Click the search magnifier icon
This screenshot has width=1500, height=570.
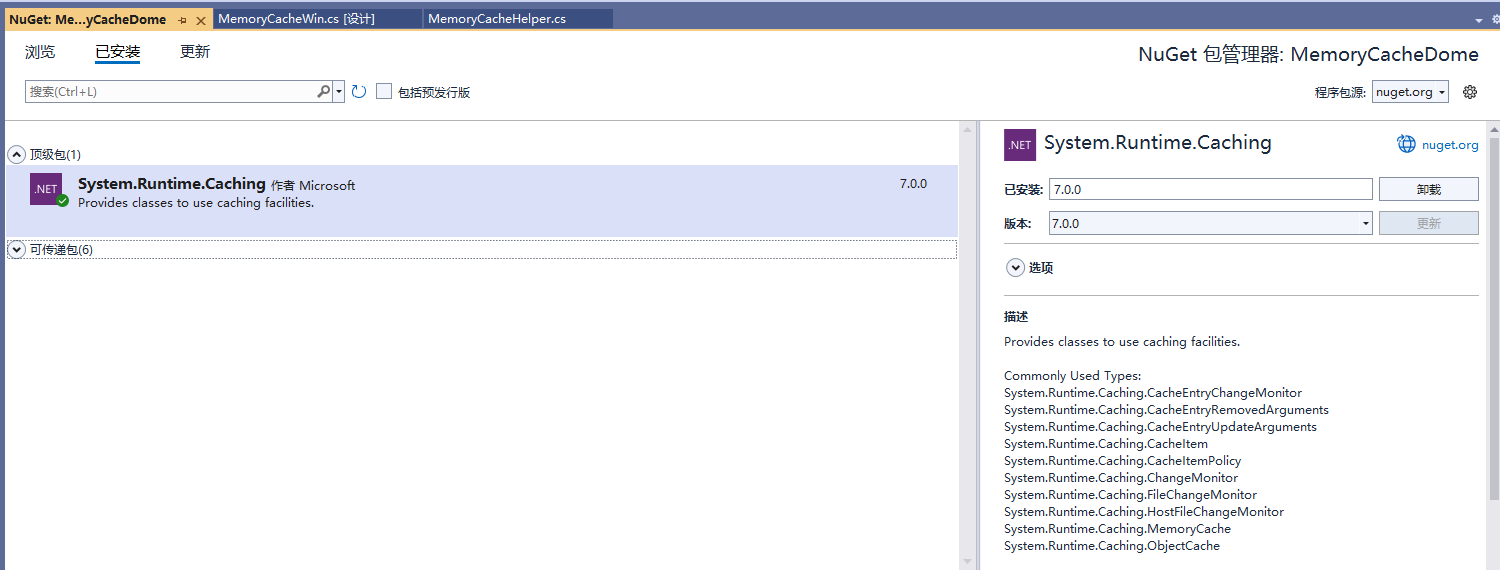point(324,91)
